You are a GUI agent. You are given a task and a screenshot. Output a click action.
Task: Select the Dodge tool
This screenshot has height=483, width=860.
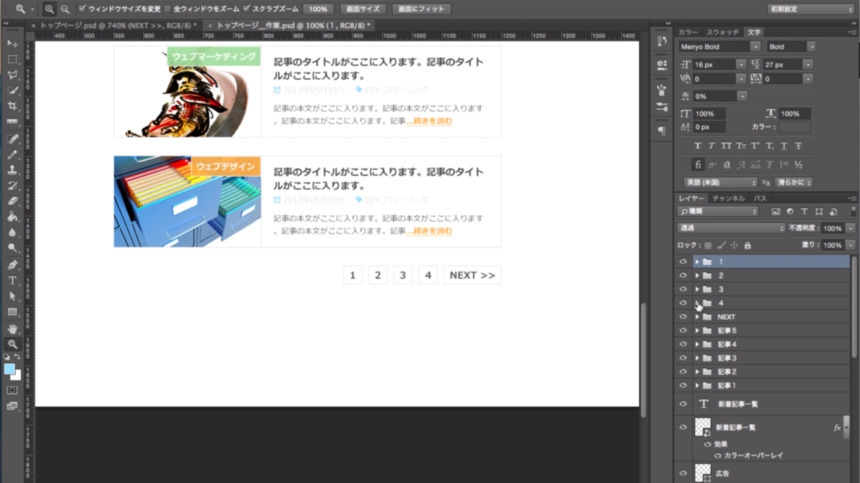12,248
